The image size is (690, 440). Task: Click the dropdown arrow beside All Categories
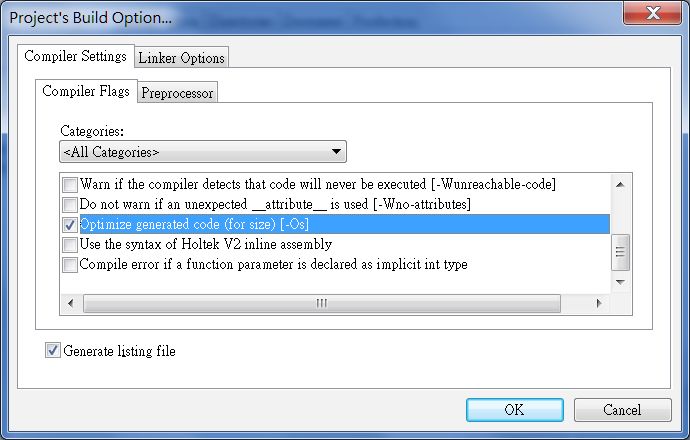tap(336, 152)
